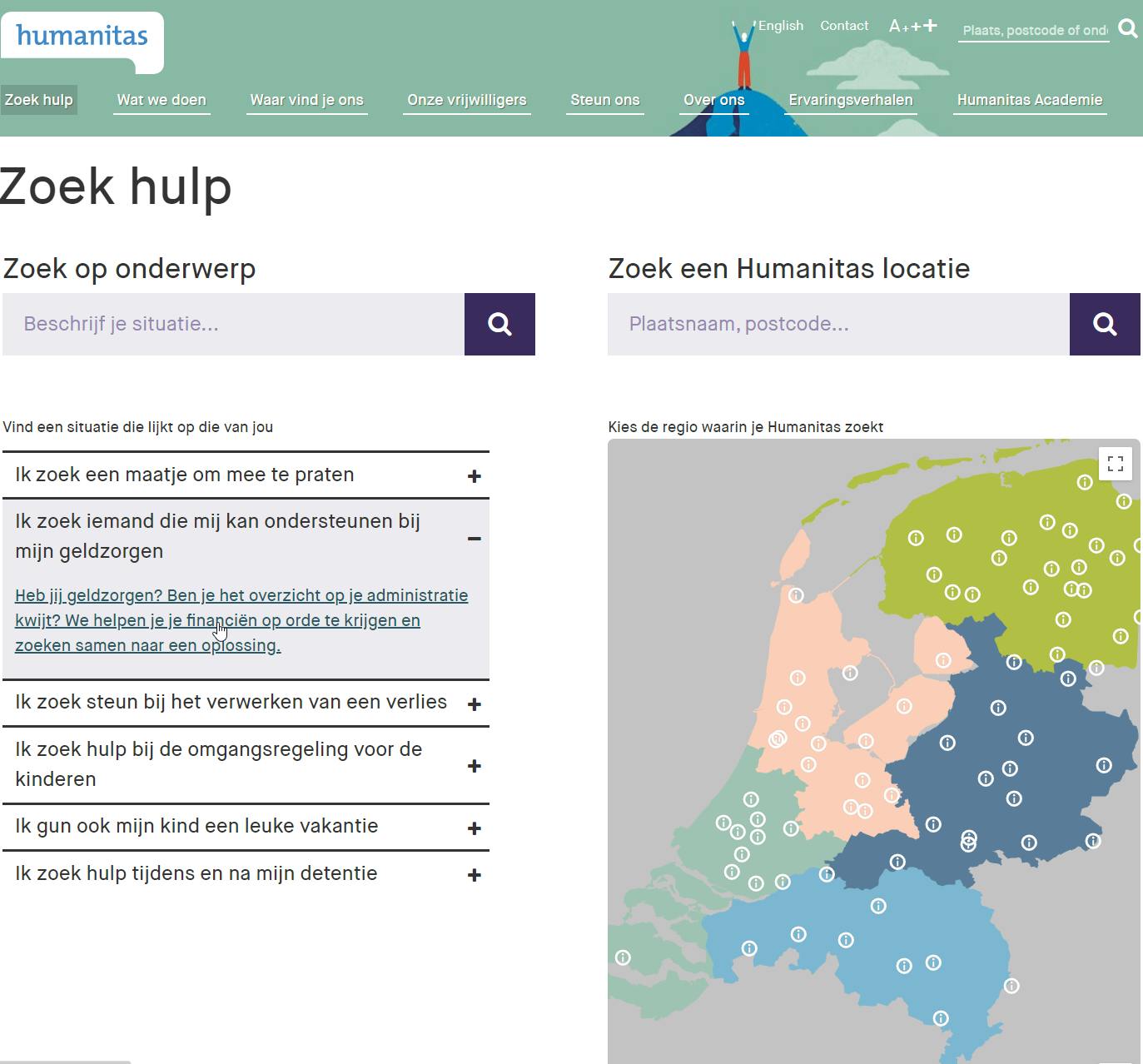Open the map in fullscreen
1143x1064 pixels.
pyautogui.click(x=1116, y=464)
